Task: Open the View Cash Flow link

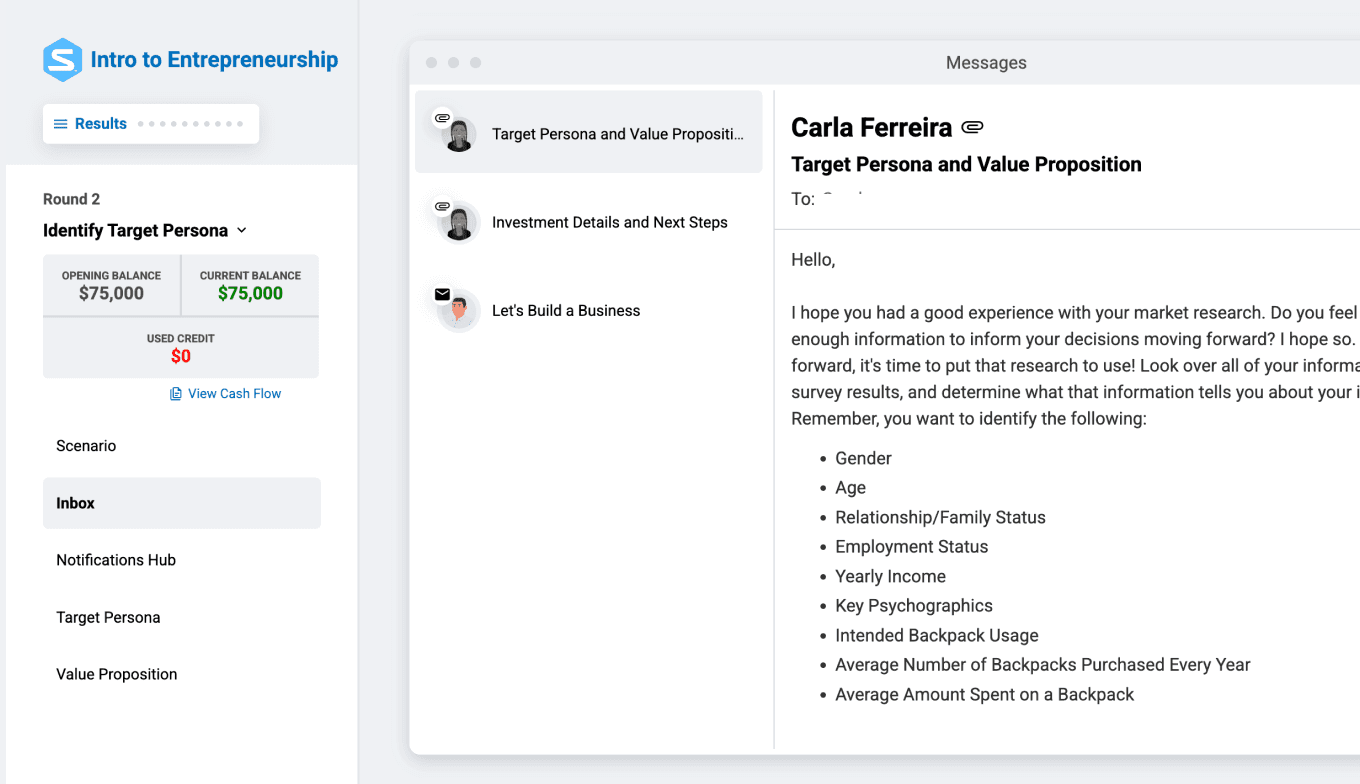Action: tap(234, 394)
